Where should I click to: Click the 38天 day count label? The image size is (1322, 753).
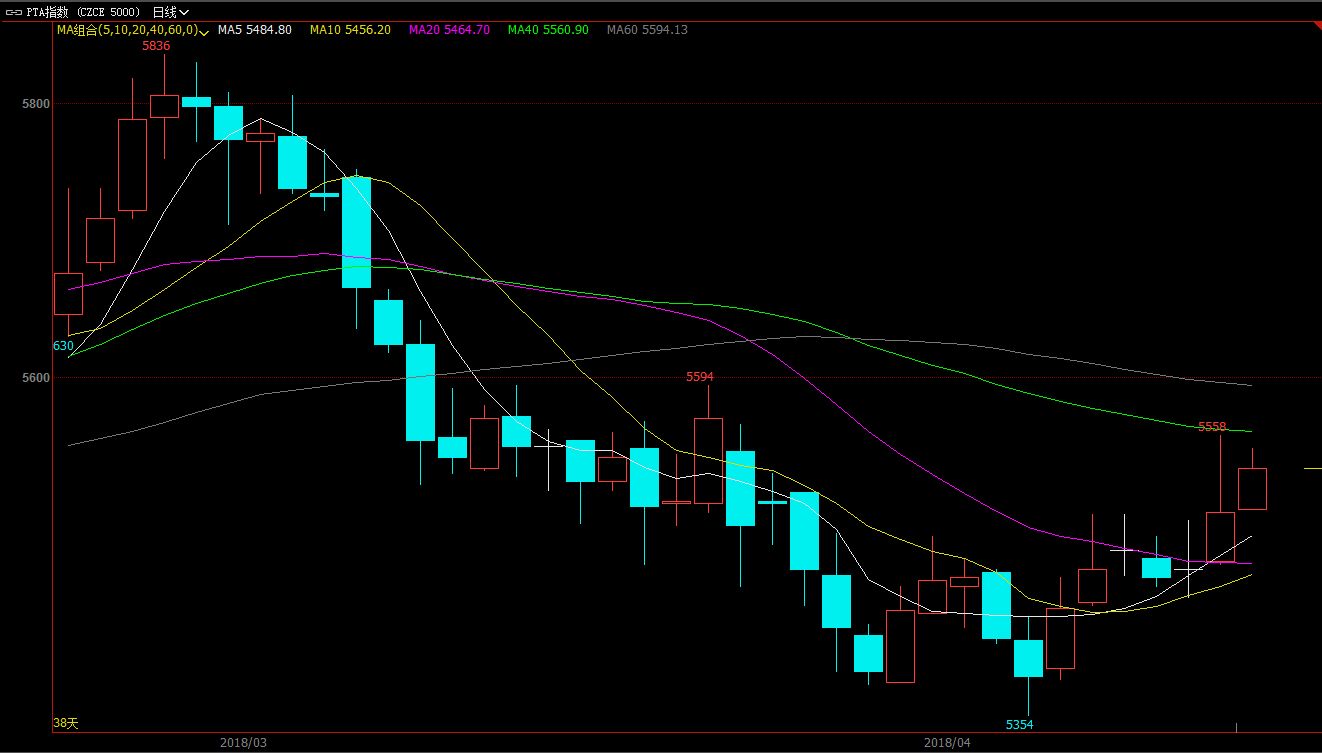[65, 722]
